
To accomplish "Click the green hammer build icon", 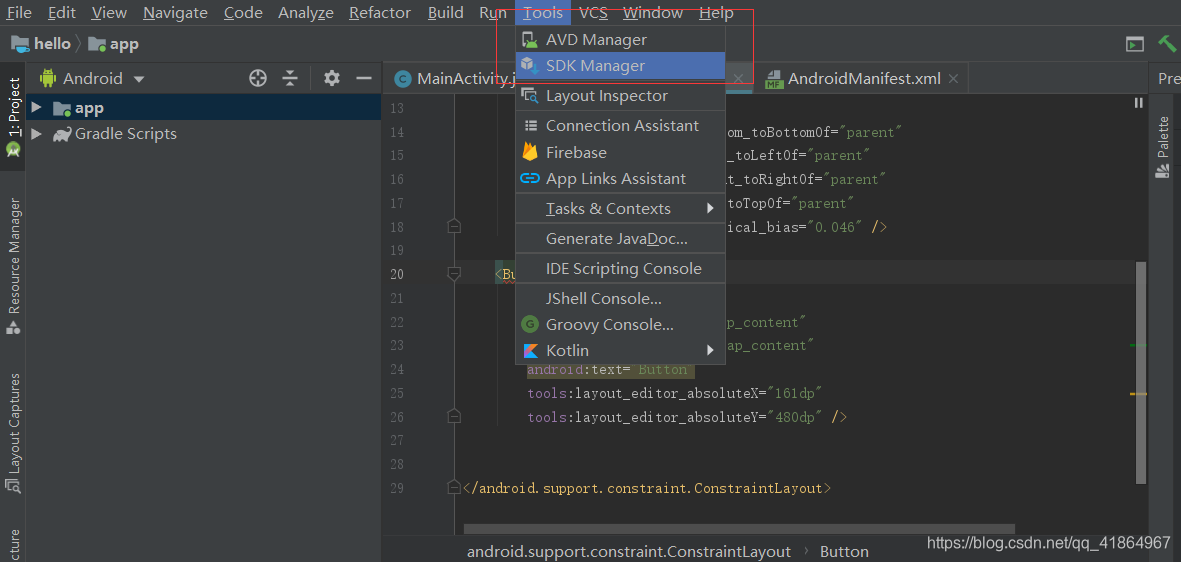I will tap(1167, 44).
